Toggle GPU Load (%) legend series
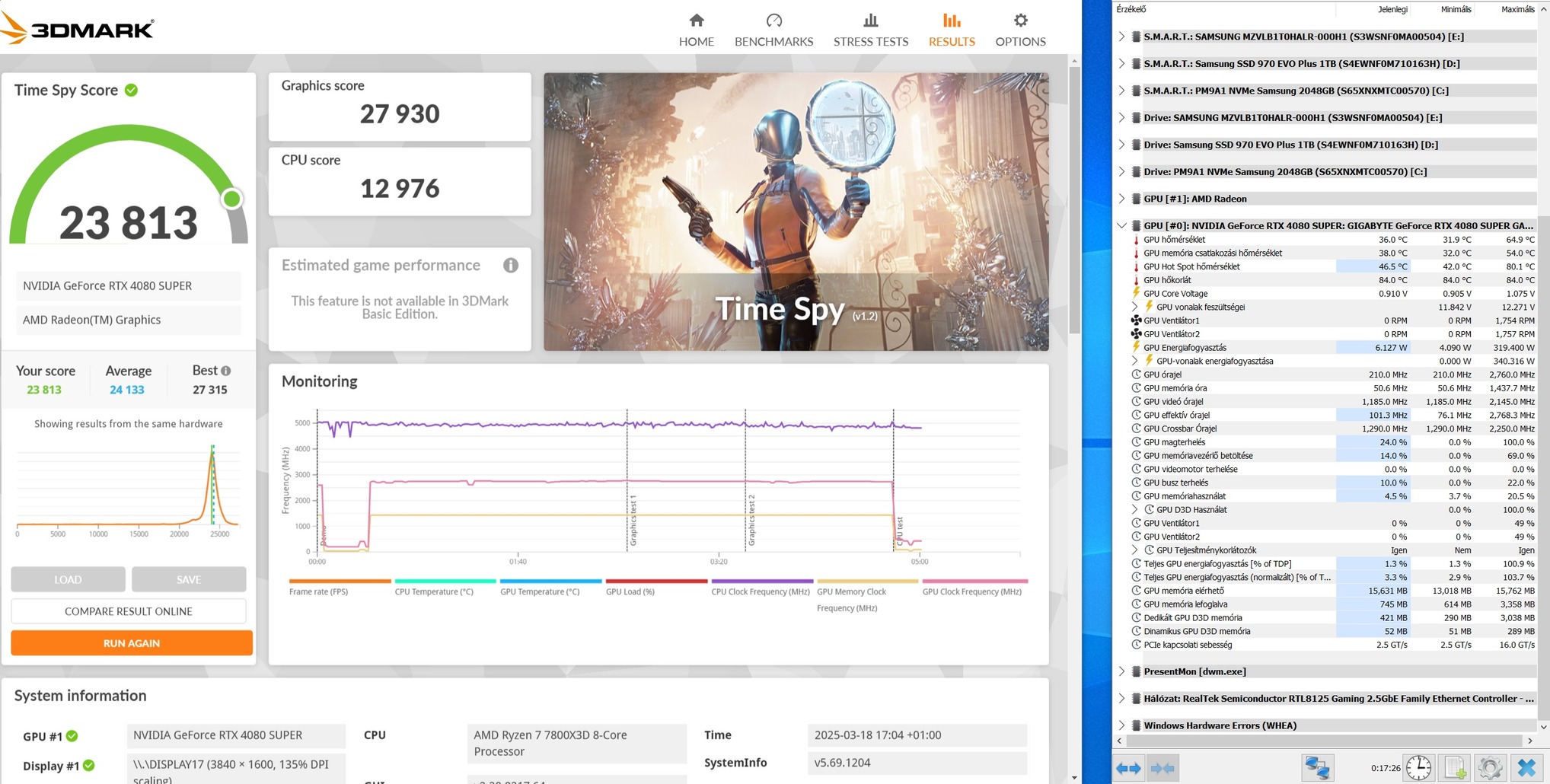 click(655, 587)
